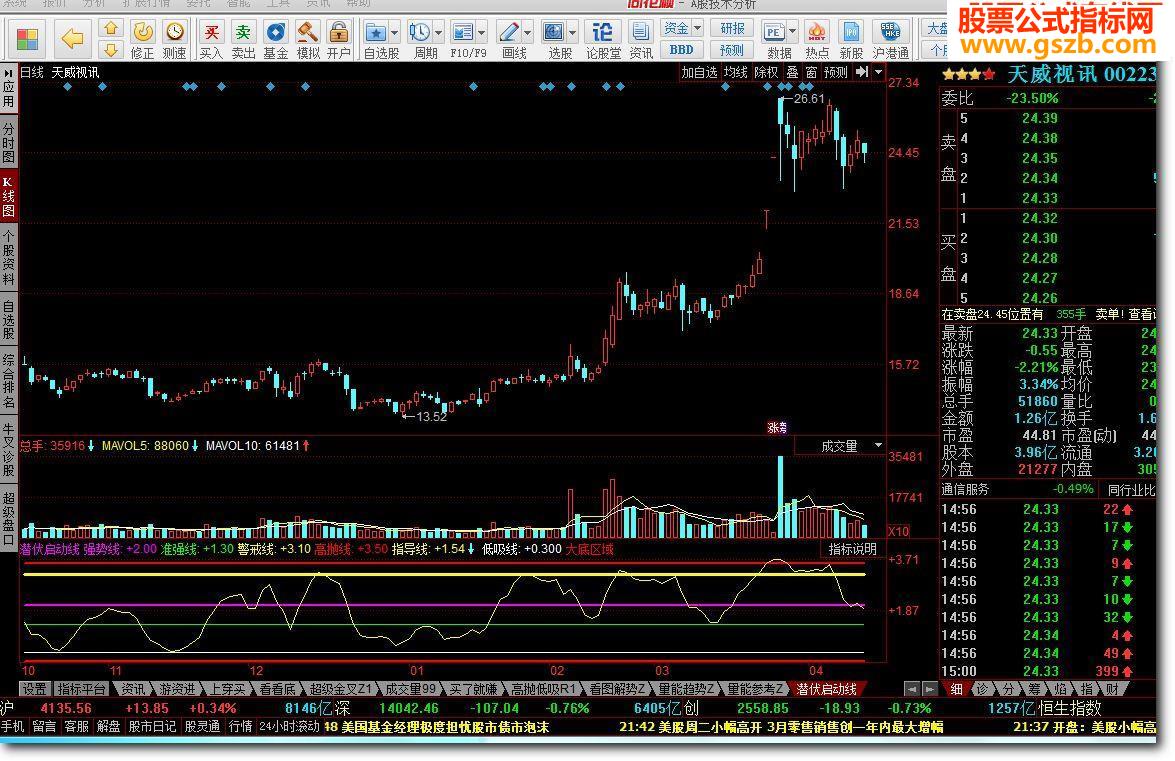
Task: Open 指标说明 indicator description
Action: point(853,549)
